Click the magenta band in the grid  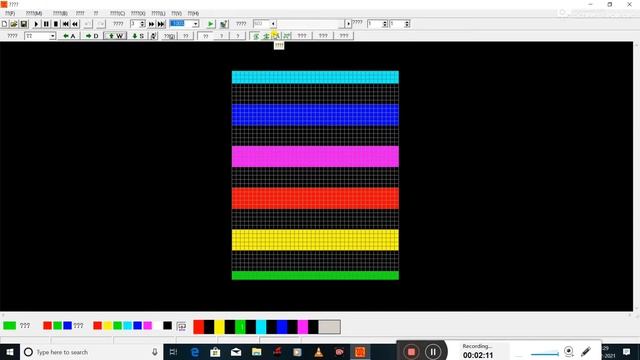pyautogui.click(x=315, y=156)
